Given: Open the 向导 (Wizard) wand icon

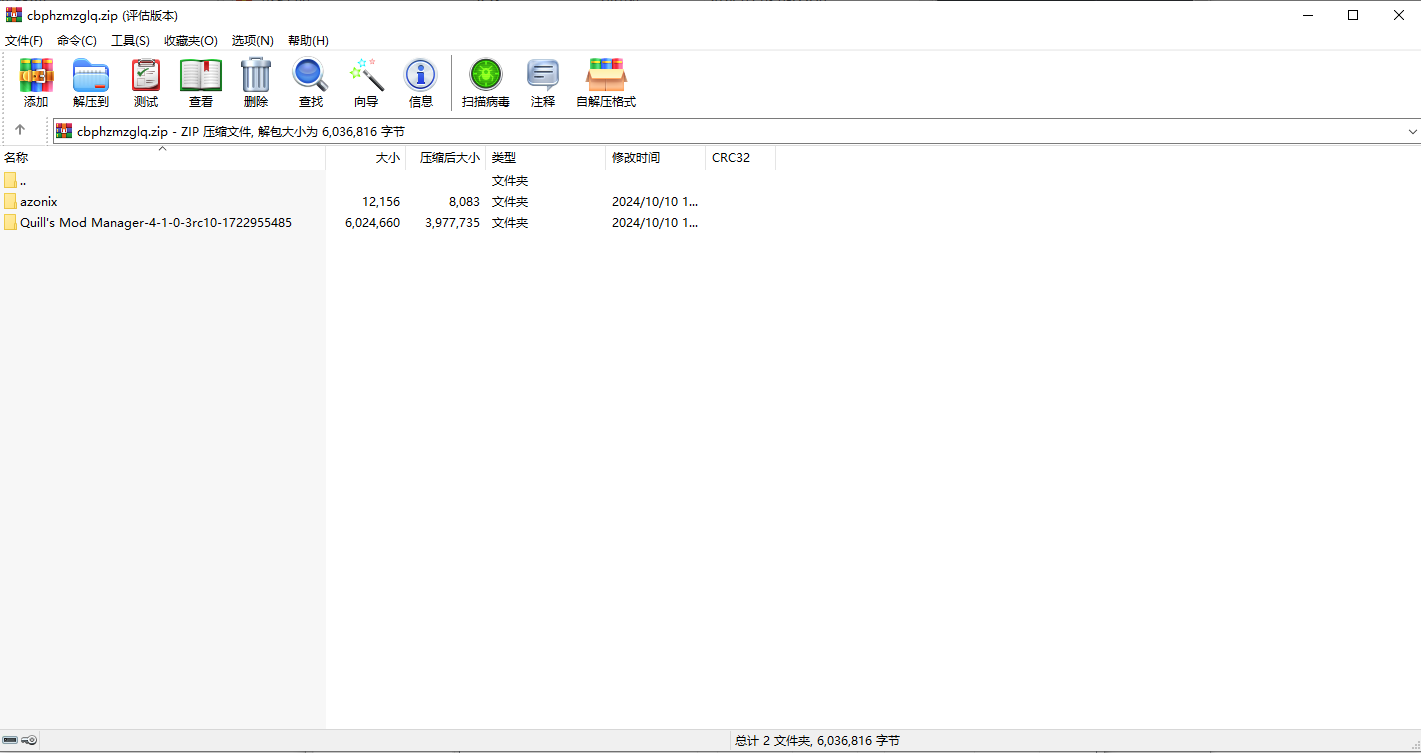Looking at the screenshot, I should point(366,76).
